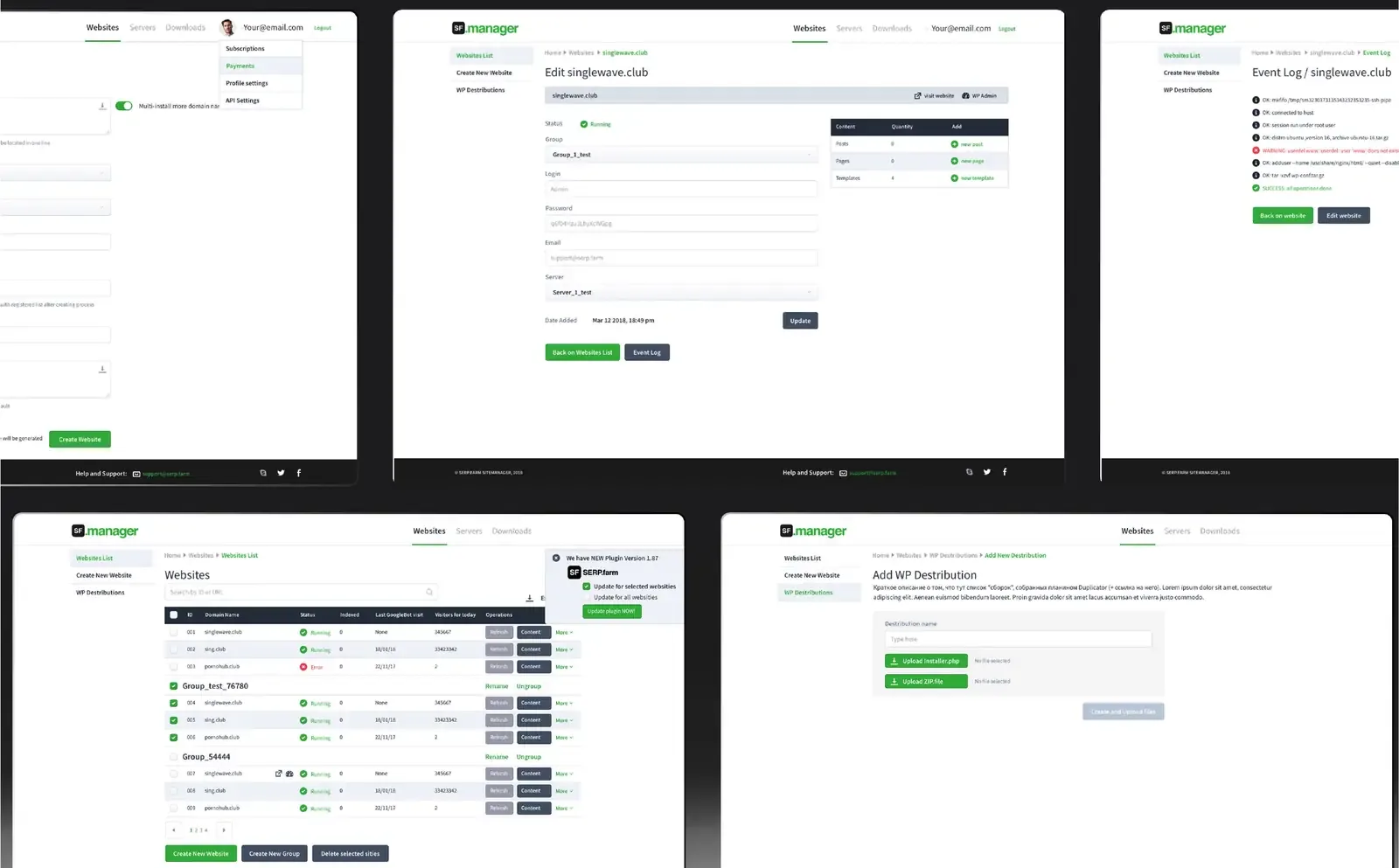Uncheck the Group_test_76780 group checkbox

coord(173,686)
